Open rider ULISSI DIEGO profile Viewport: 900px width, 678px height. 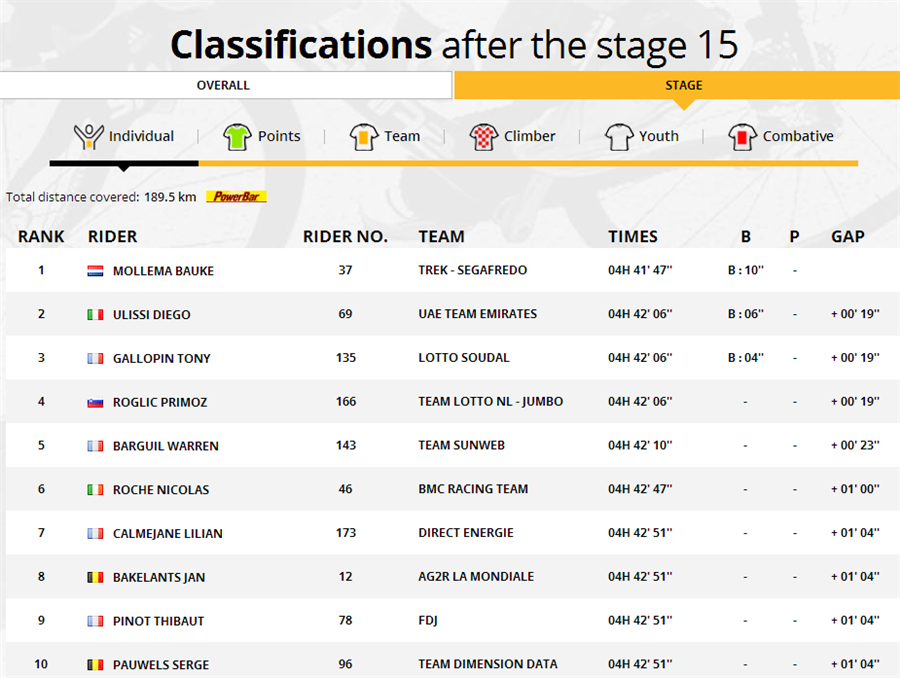[x=152, y=315]
